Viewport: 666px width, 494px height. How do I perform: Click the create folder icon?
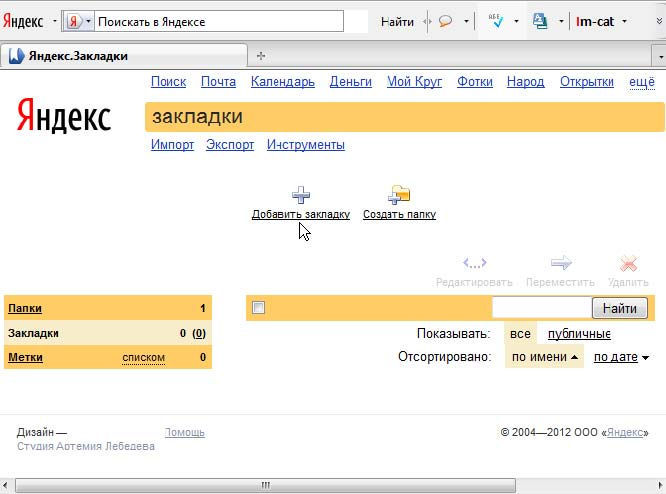pos(399,195)
